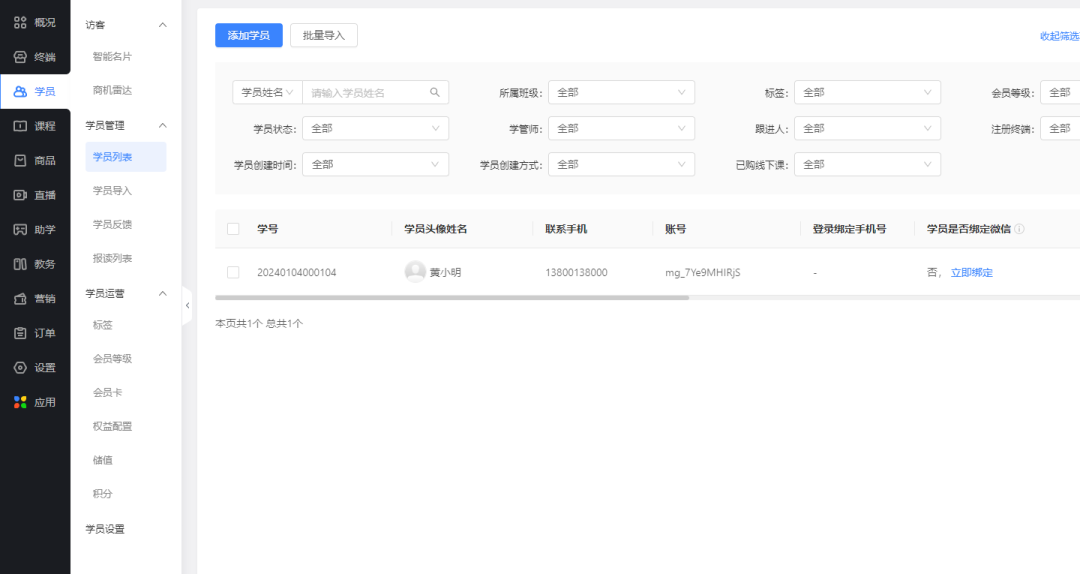Open the 助学 study-aid icon
The width and height of the screenshot is (1080, 574).
20,229
